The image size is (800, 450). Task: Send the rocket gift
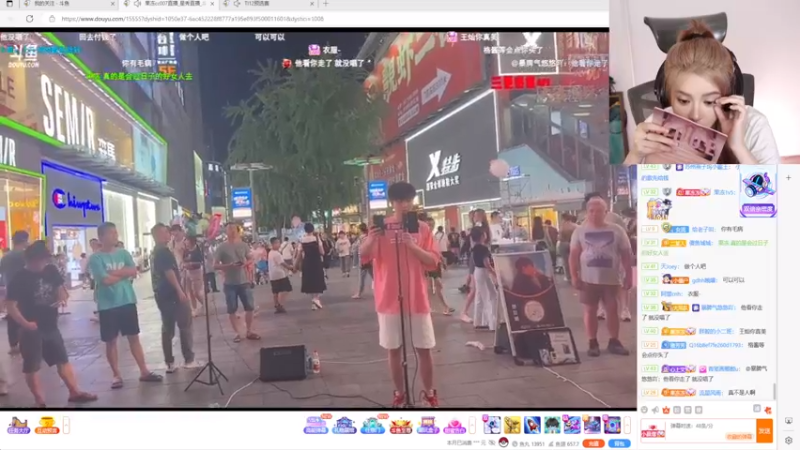[532, 424]
